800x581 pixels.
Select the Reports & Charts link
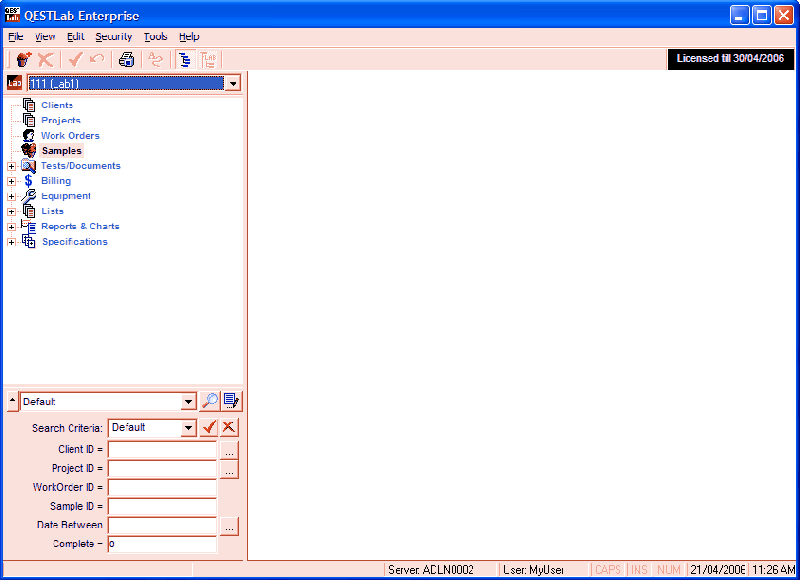tap(78, 226)
